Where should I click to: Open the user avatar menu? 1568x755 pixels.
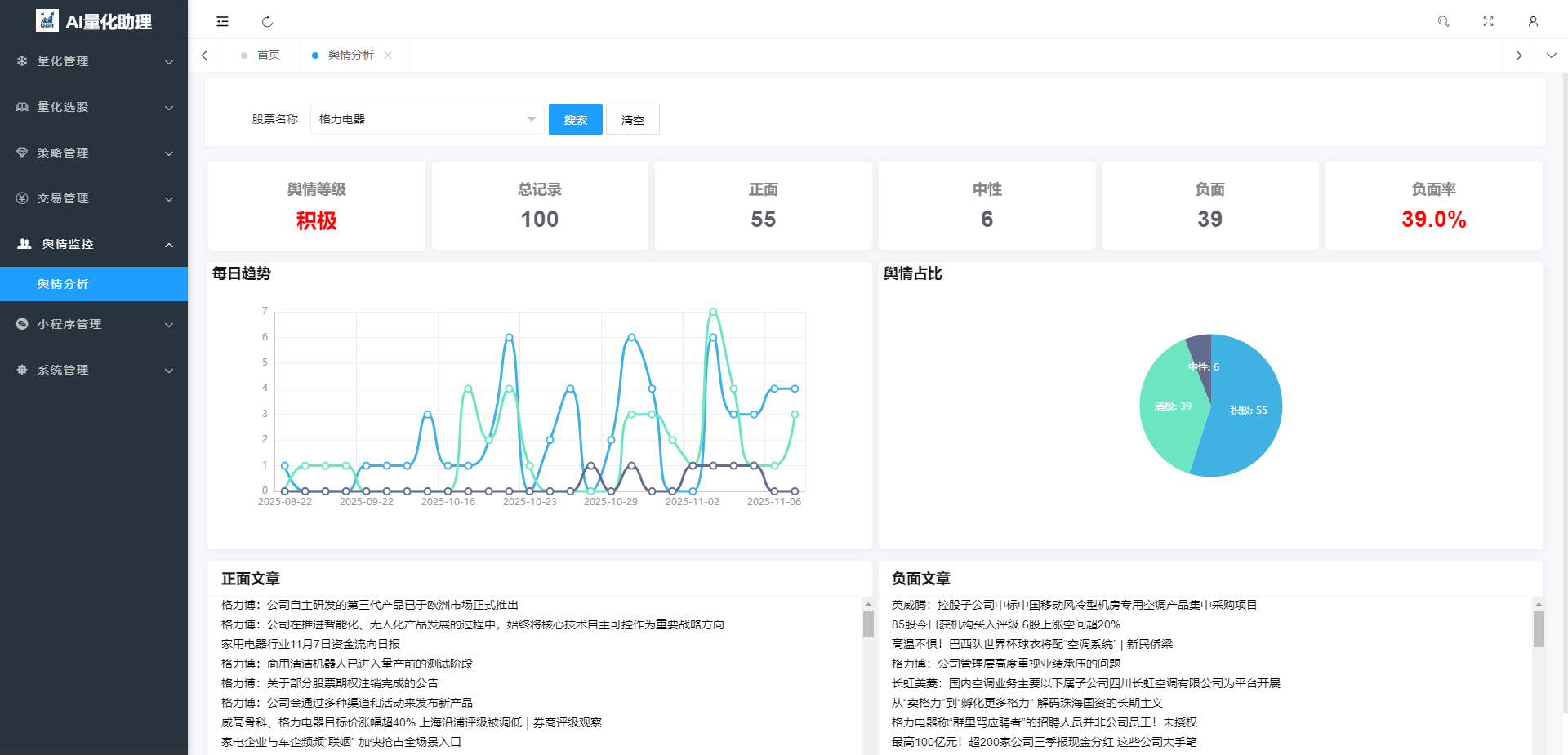click(1533, 21)
